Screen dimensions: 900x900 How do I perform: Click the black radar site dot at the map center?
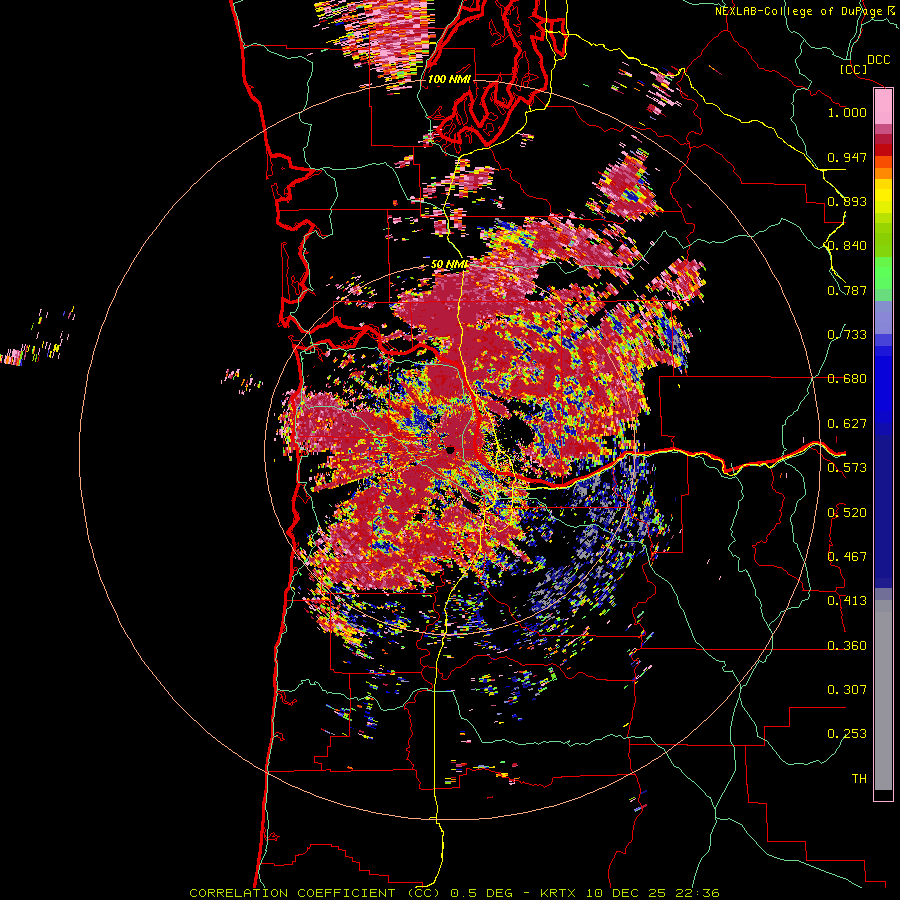[x=450, y=451]
